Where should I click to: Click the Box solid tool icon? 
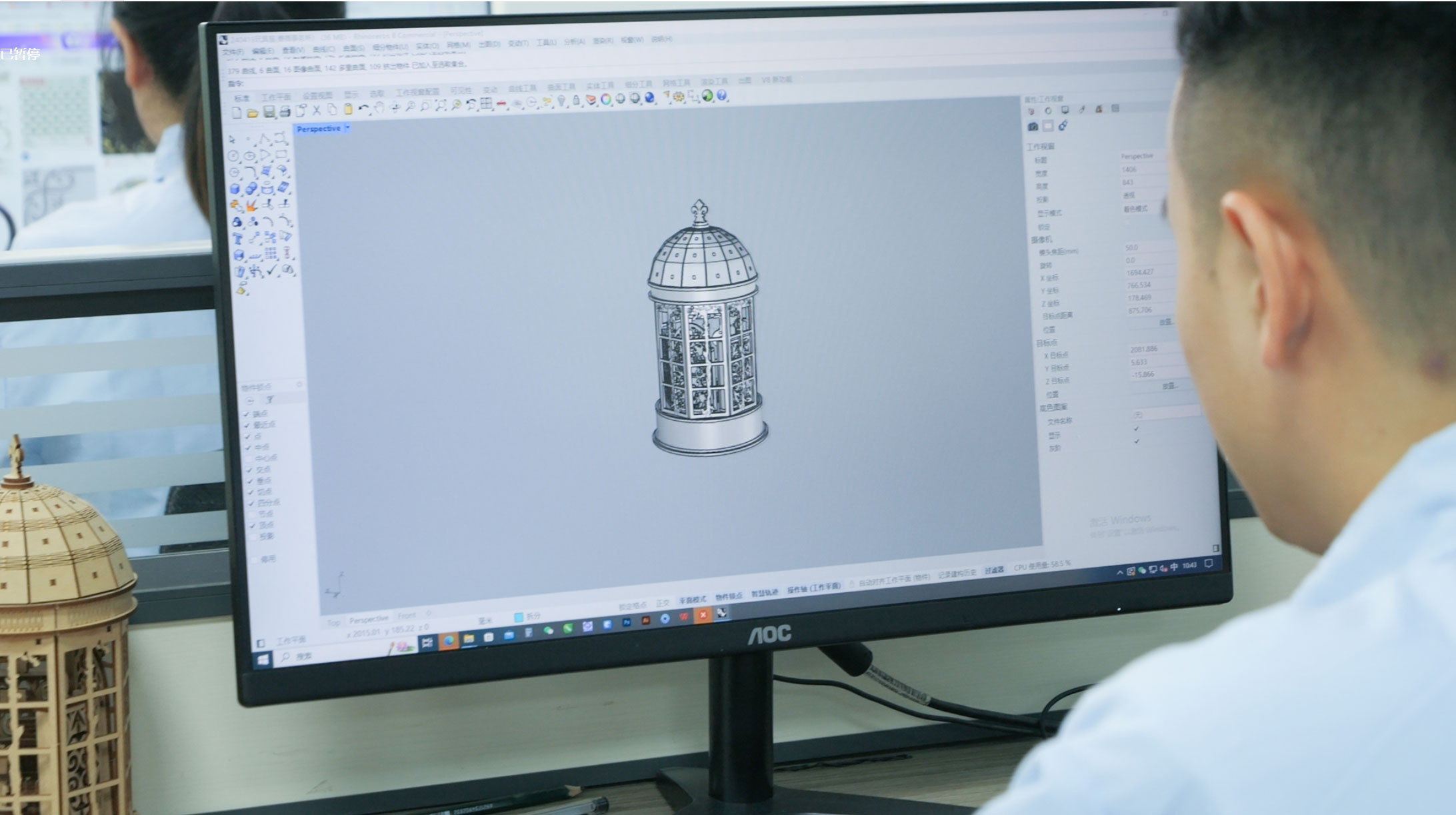(x=235, y=189)
